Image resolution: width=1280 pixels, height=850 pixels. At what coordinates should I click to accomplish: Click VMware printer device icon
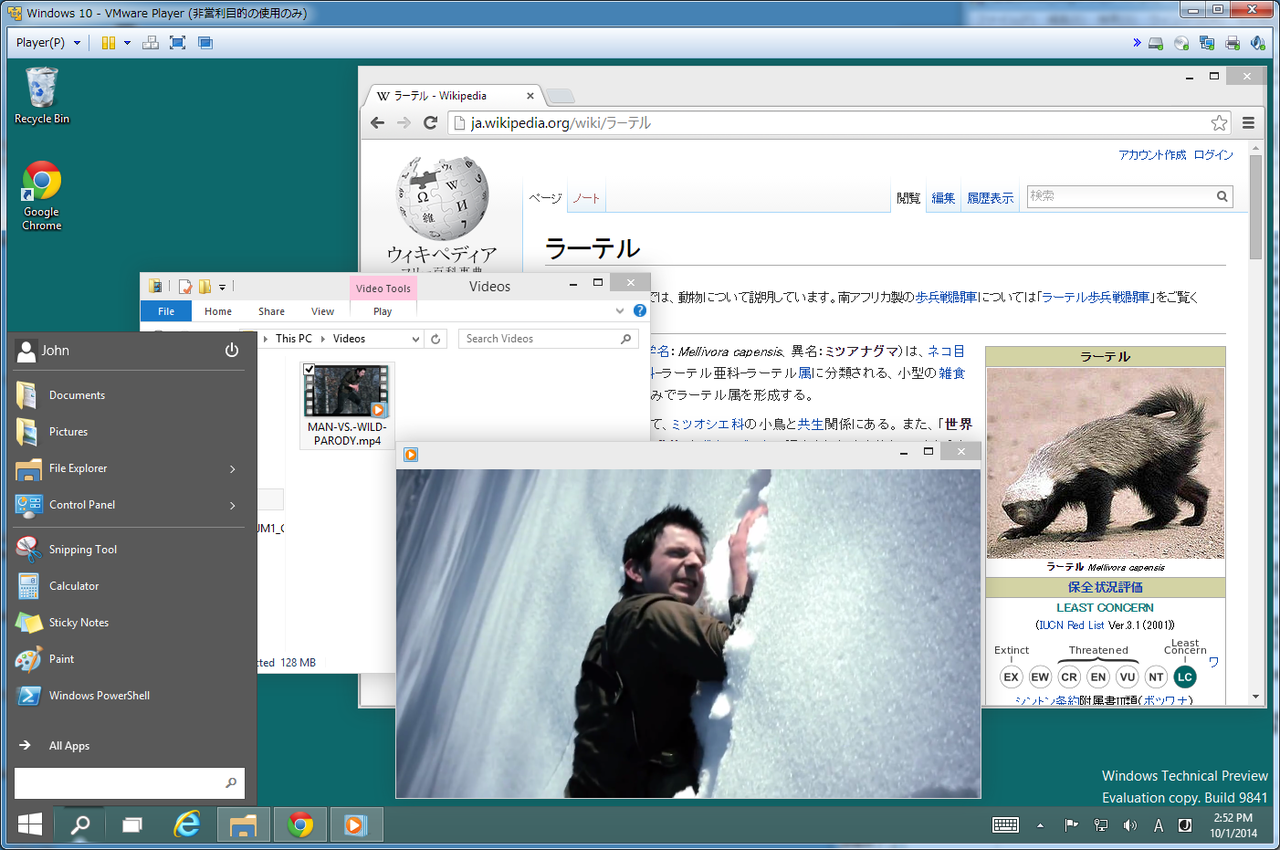[1233, 43]
